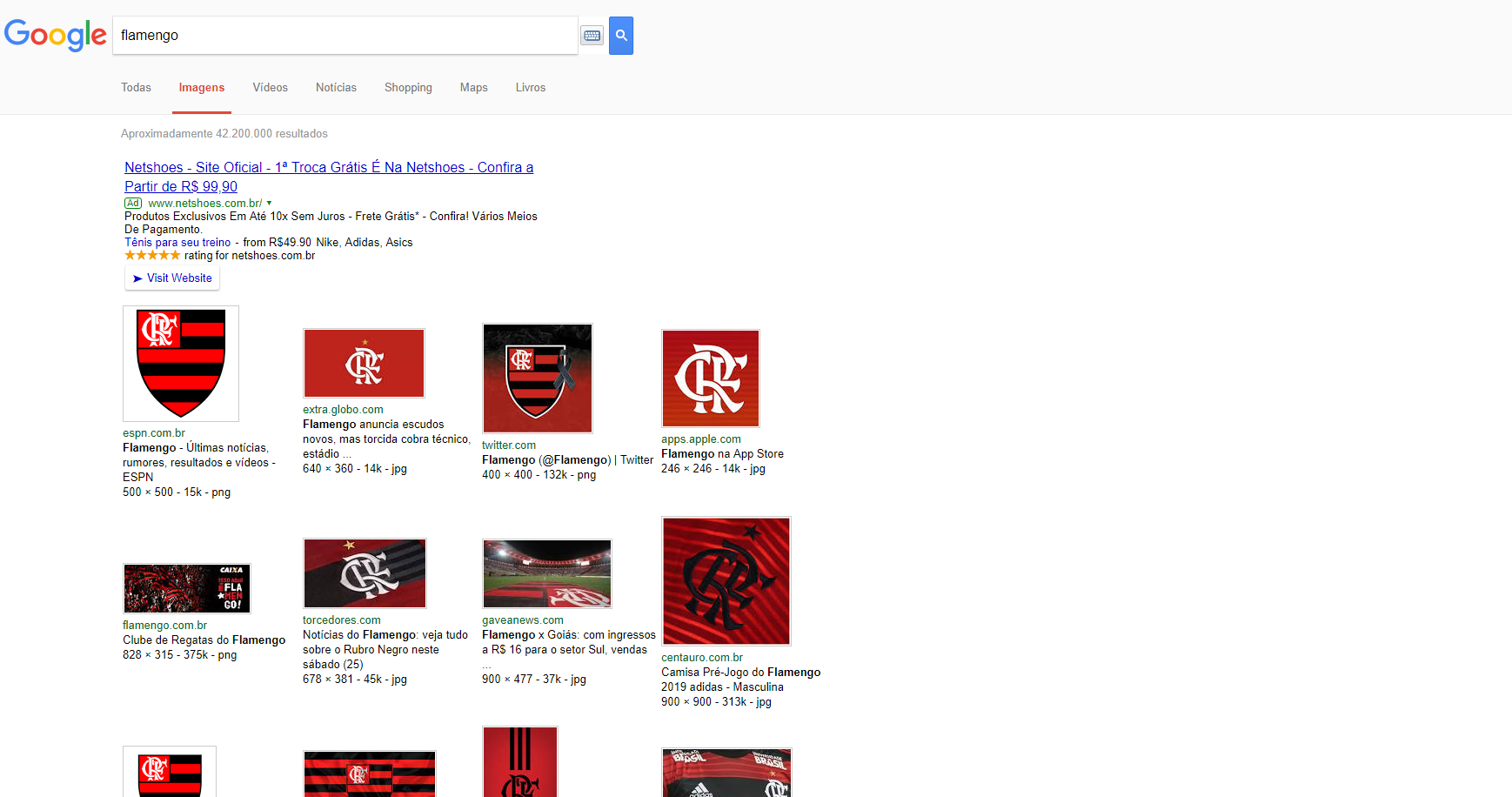Viewport: 1512px width, 797px height.
Task: Click the 'Flamengo na App Store' title
Action: coord(722,454)
